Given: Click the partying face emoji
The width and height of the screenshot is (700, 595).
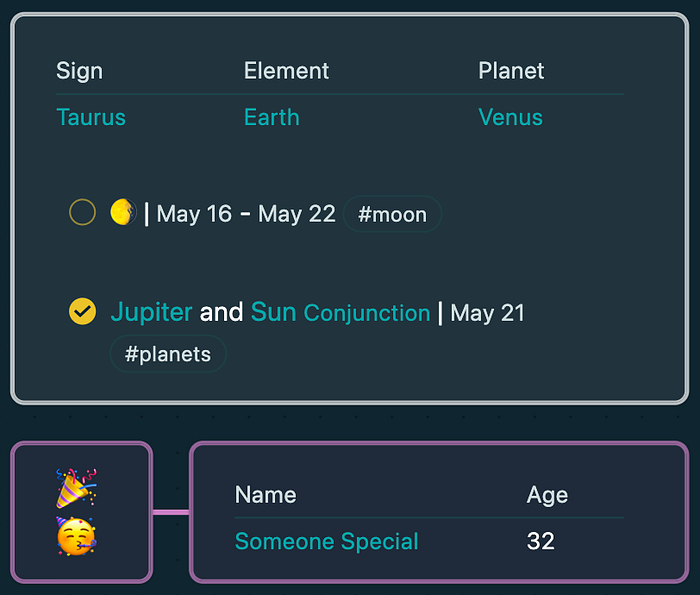Looking at the screenshot, I should tap(76, 536).
